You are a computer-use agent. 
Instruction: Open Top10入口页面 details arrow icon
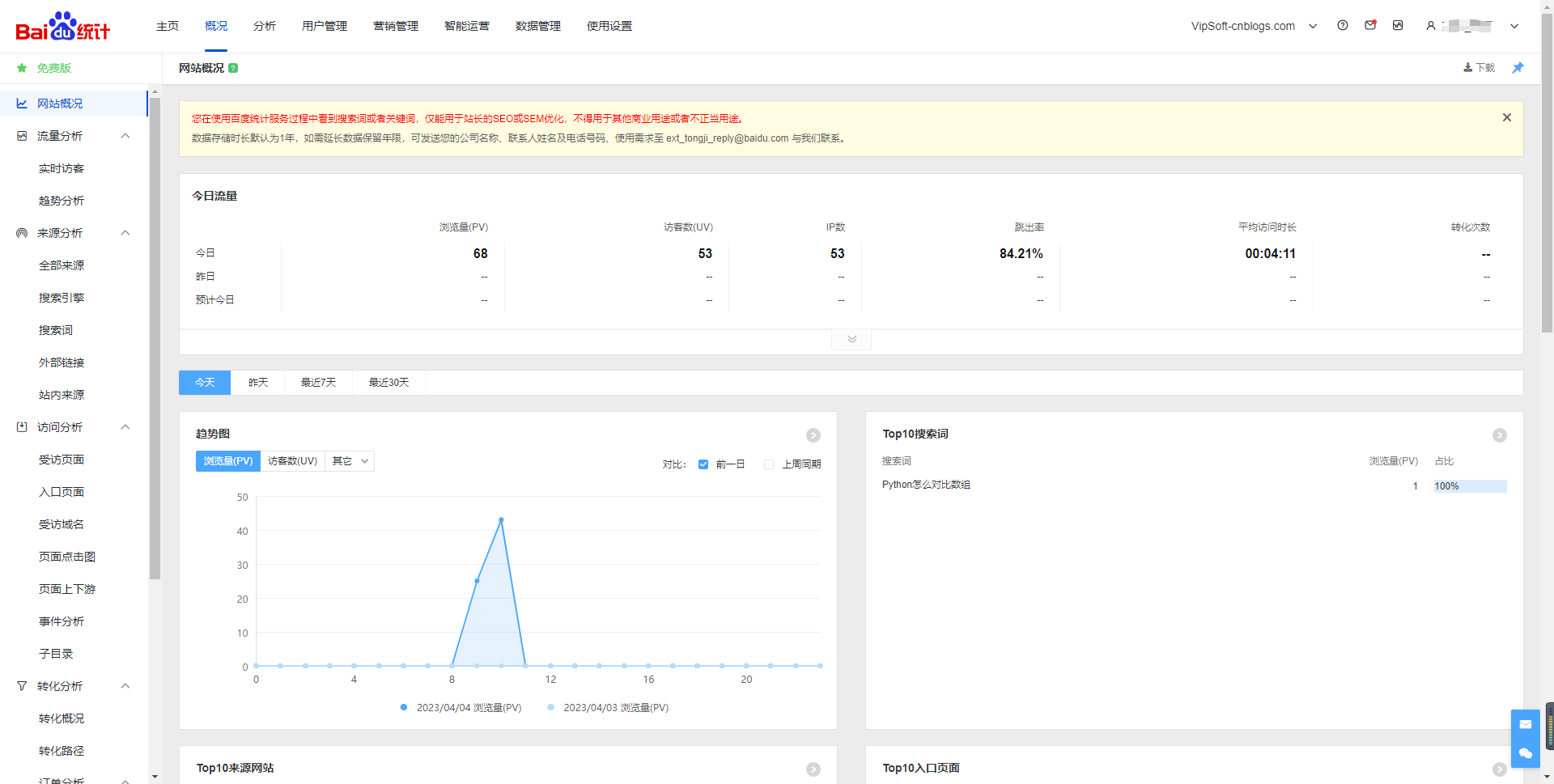click(1500, 769)
